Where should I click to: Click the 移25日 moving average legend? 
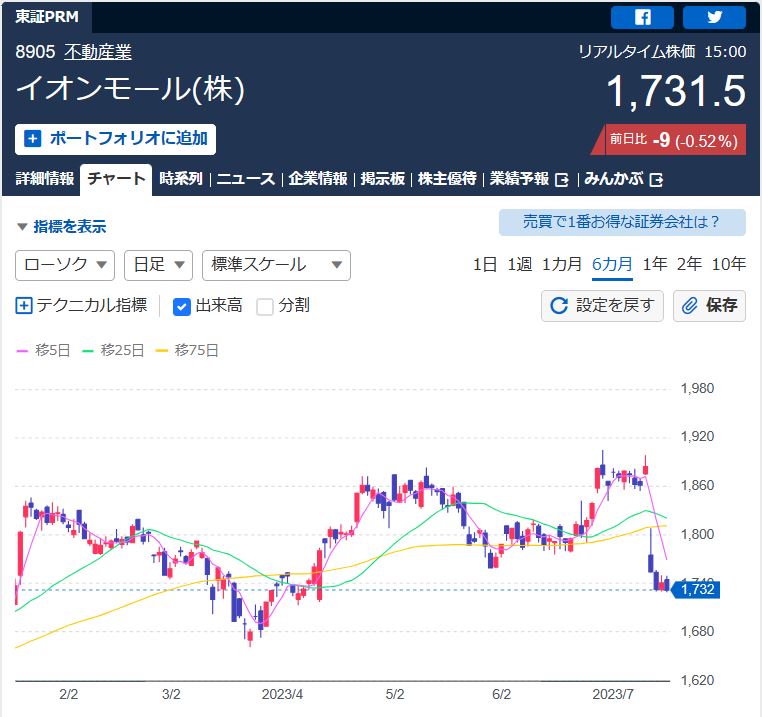[113, 350]
